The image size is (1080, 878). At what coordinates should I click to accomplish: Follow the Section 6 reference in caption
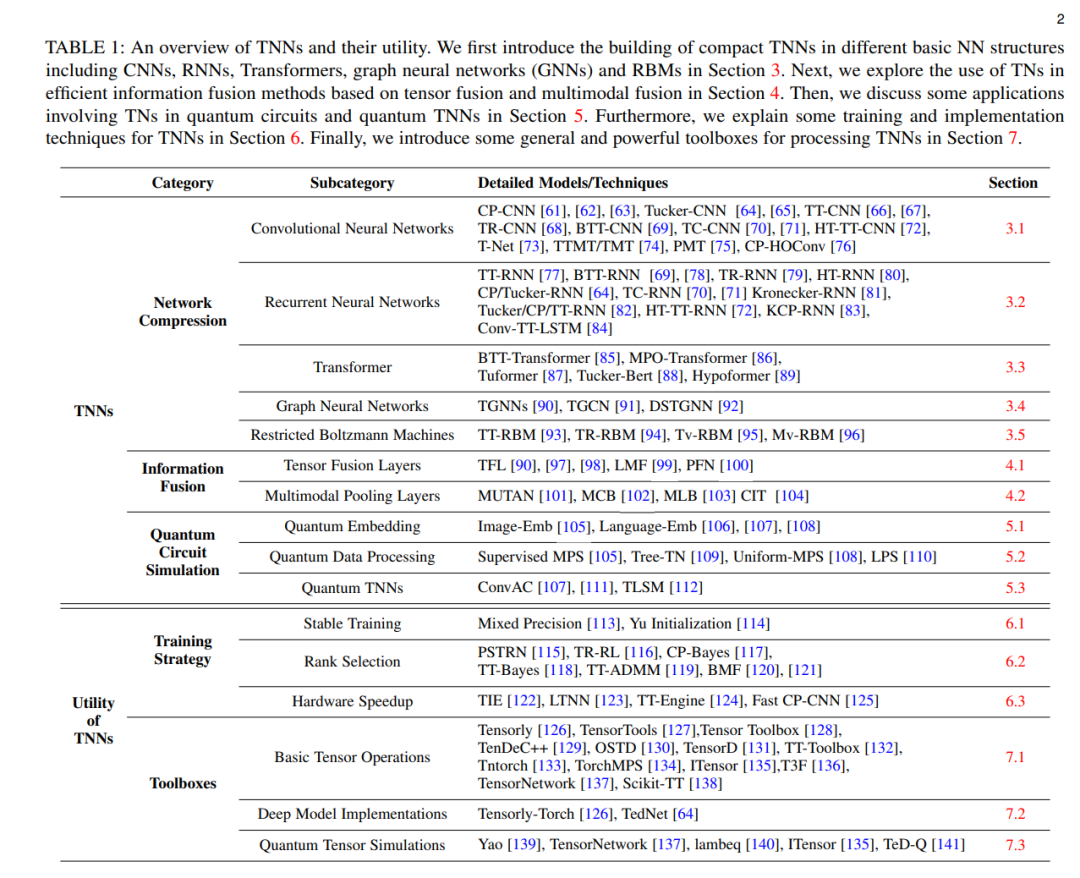tap(295, 138)
